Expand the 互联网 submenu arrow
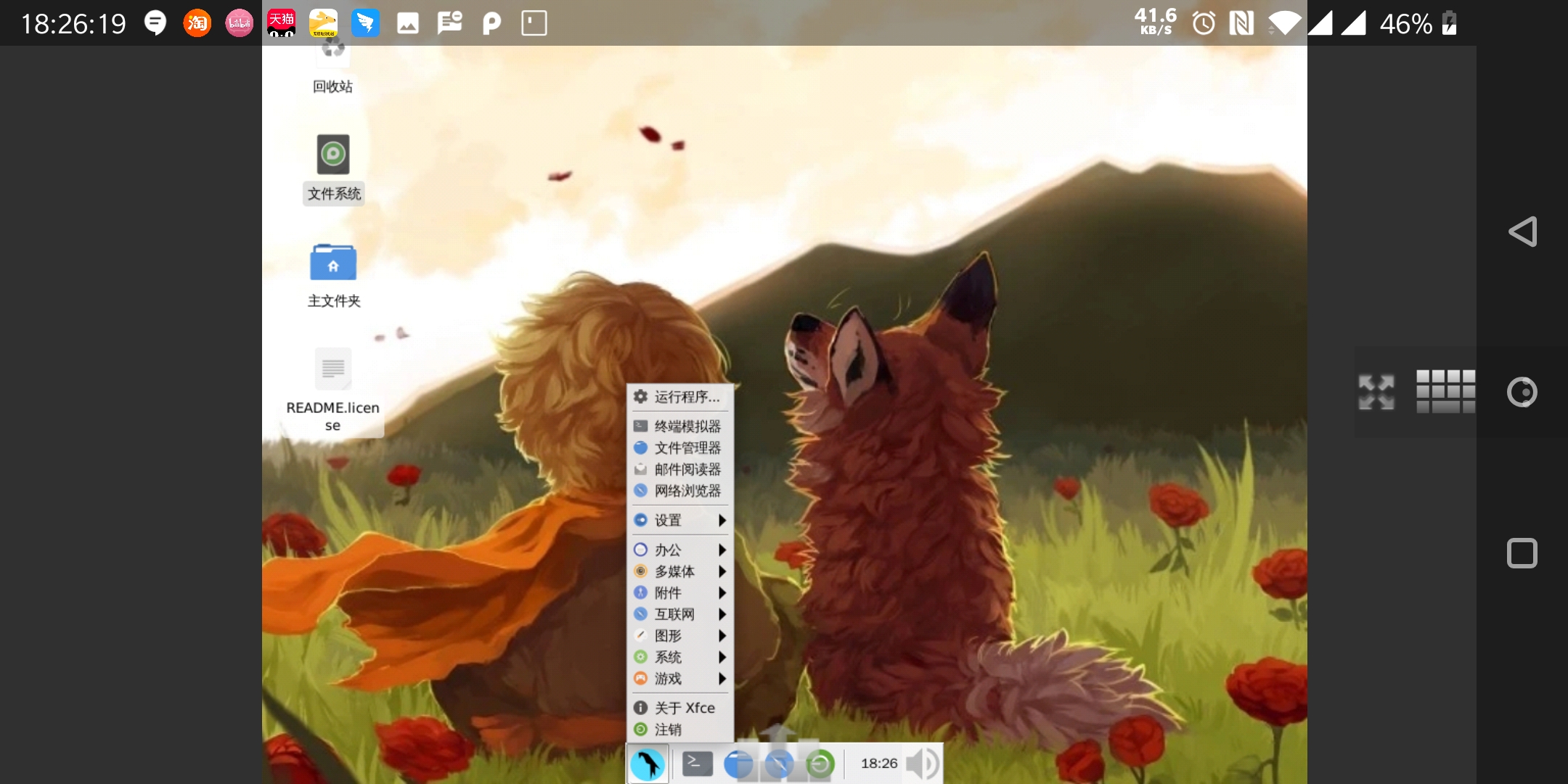The width and height of the screenshot is (1568, 784). (x=722, y=614)
